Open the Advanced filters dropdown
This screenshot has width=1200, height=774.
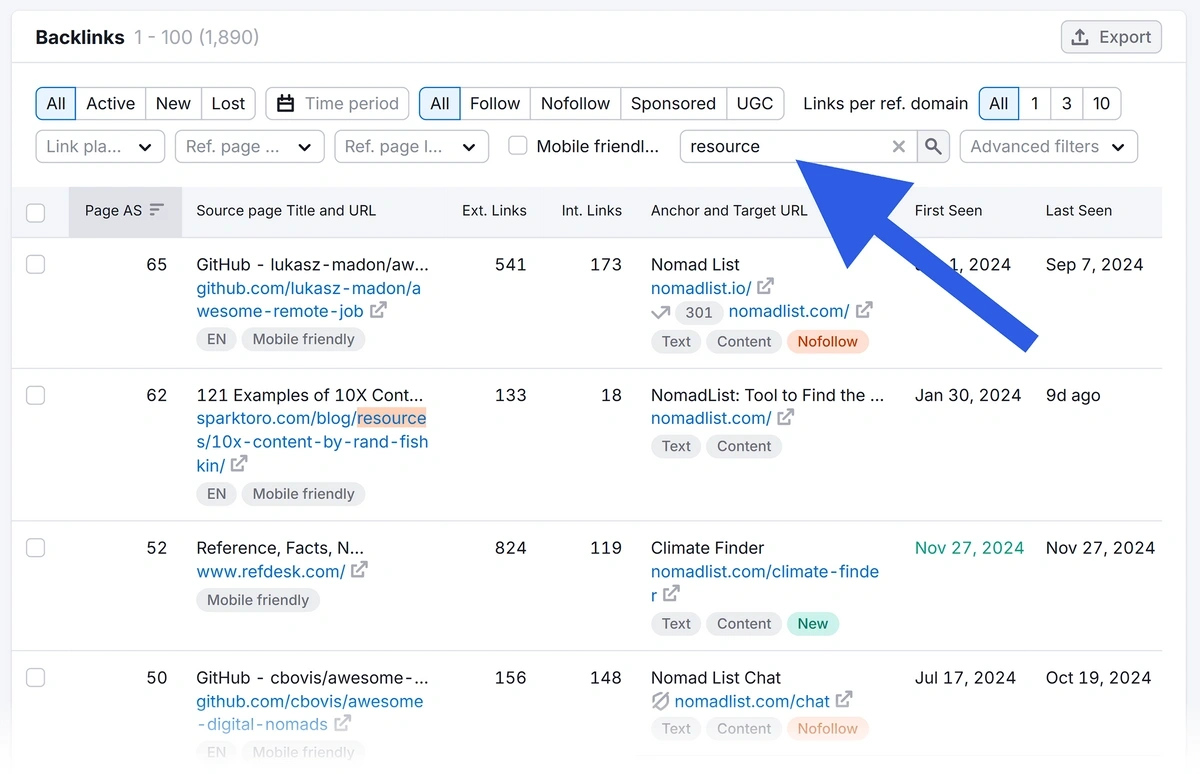[1048, 146]
